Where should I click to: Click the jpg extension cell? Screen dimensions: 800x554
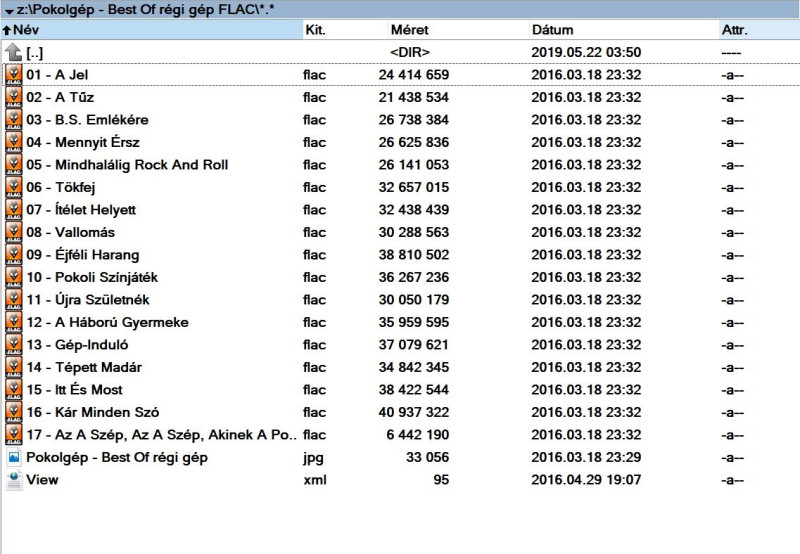(313, 458)
